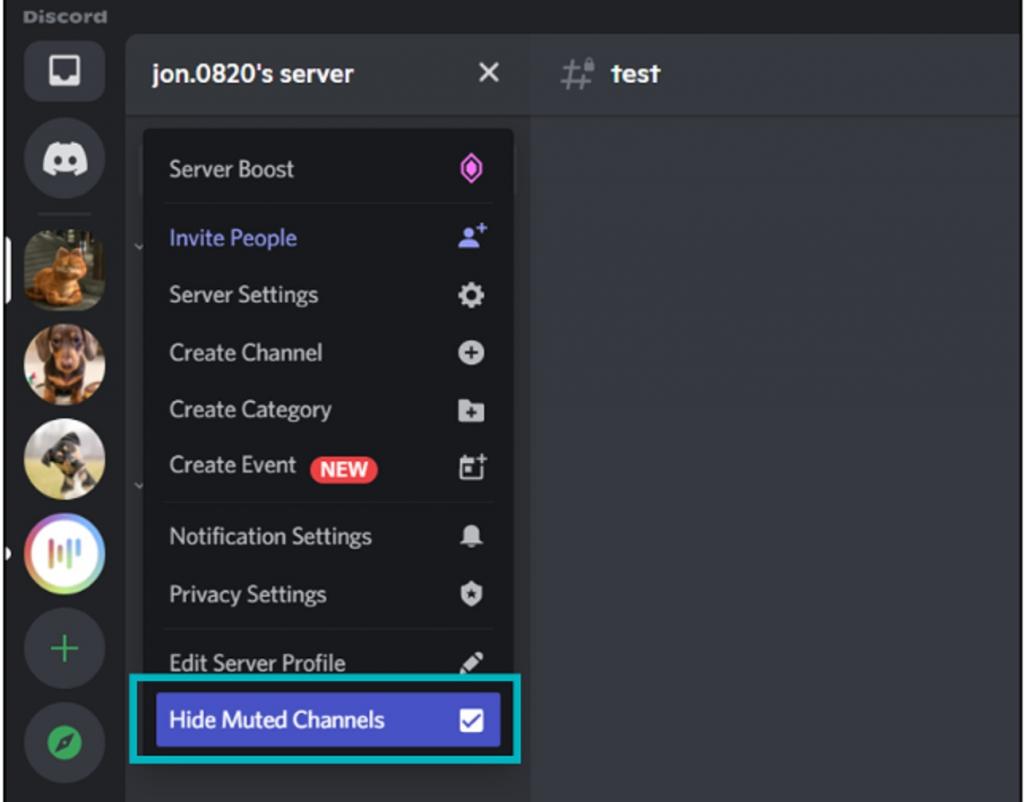Open the orange cat server
1024x802 pixels.
tap(64, 269)
